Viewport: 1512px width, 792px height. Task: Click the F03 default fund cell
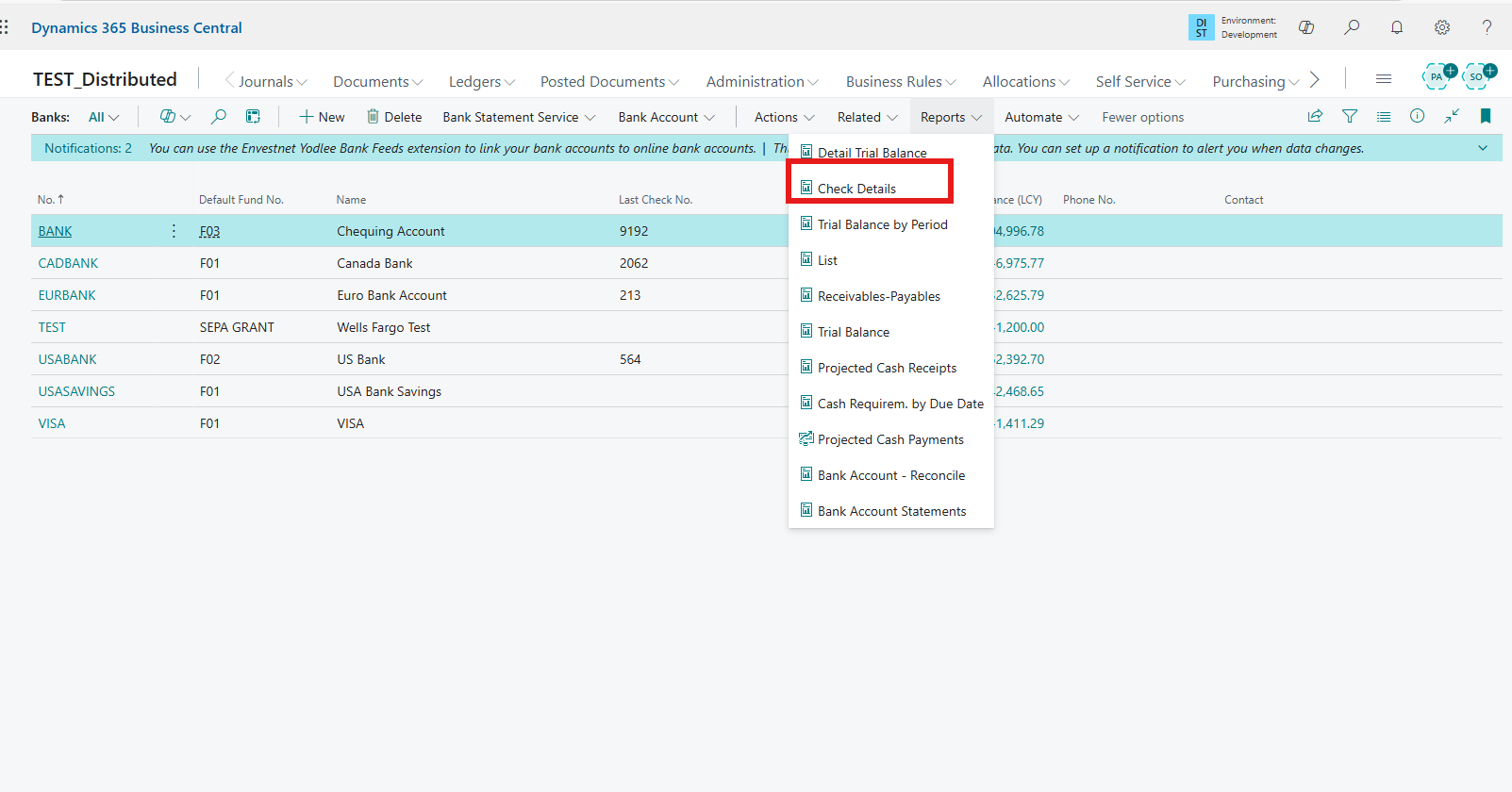(209, 231)
